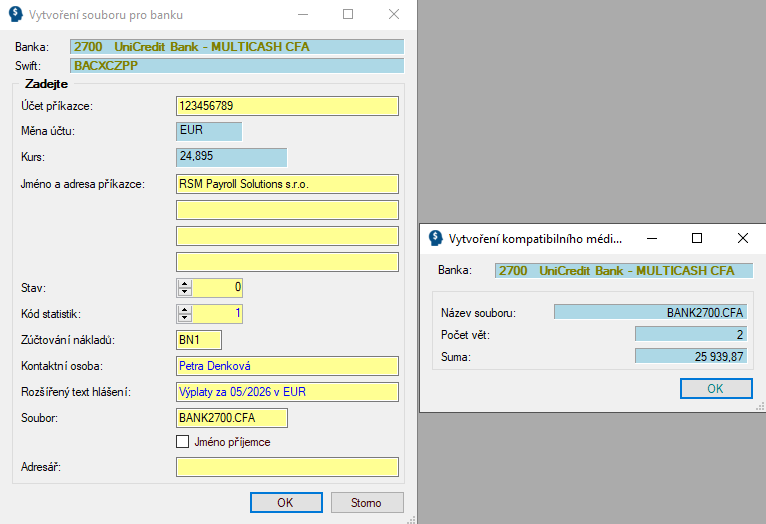This screenshot has height=524, width=766.
Task: Focus the Kontaktní osoba field
Action: [x=287, y=366]
